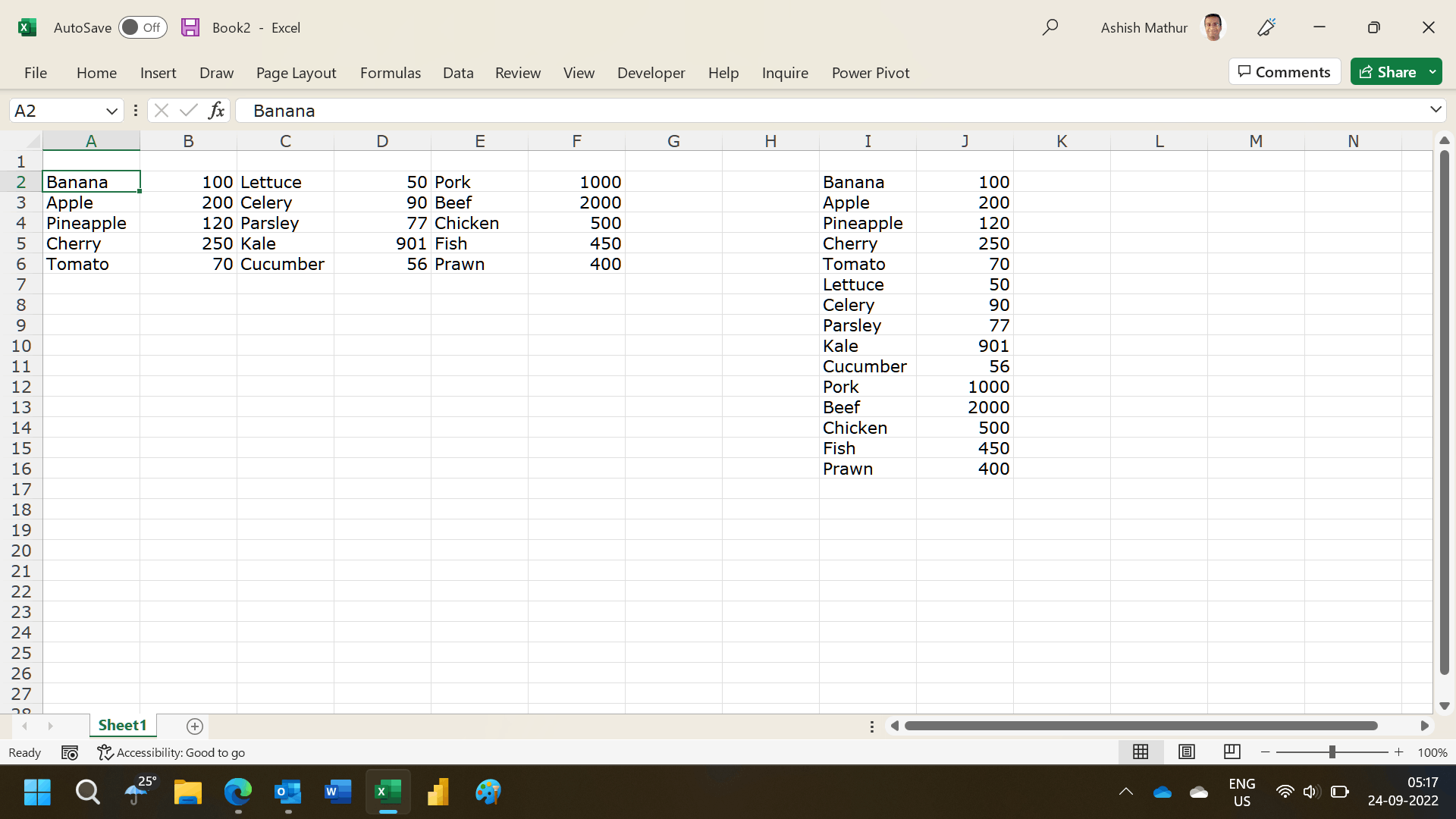Image resolution: width=1456 pixels, height=819 pixels.
Task: Switch to Page Layout view icon
Action: click(1187, 752)
